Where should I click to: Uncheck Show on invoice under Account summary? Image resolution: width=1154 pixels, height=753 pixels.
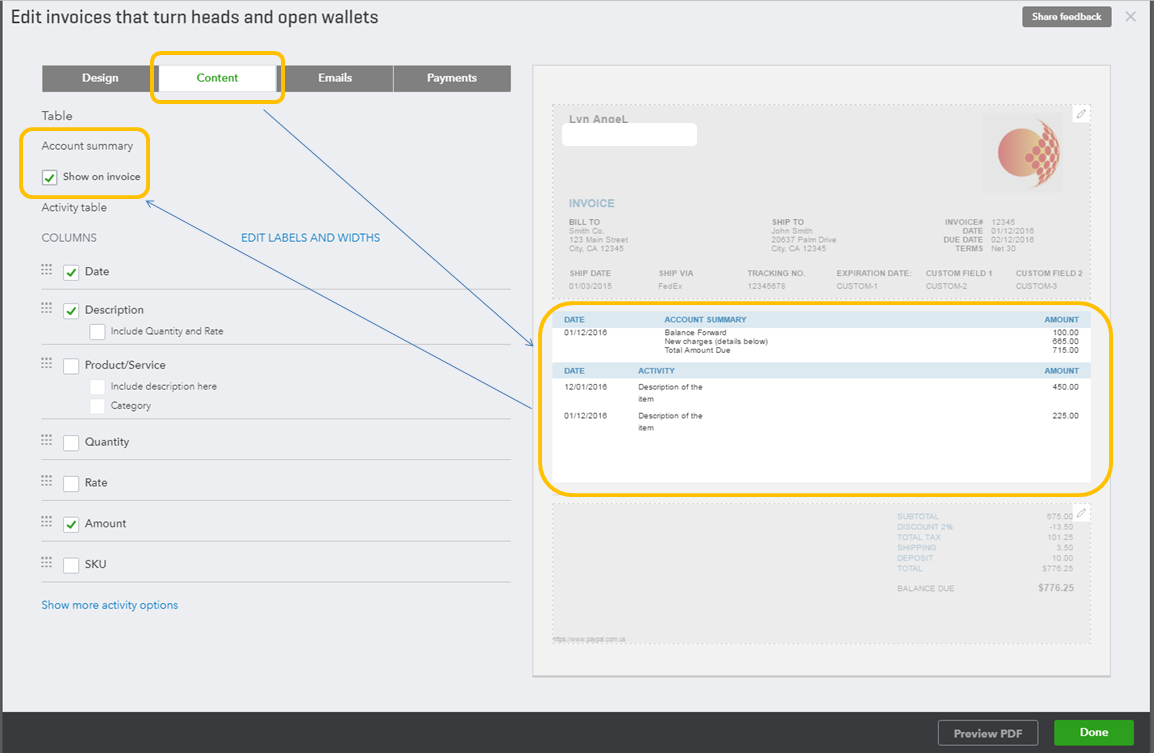[49, 177]
